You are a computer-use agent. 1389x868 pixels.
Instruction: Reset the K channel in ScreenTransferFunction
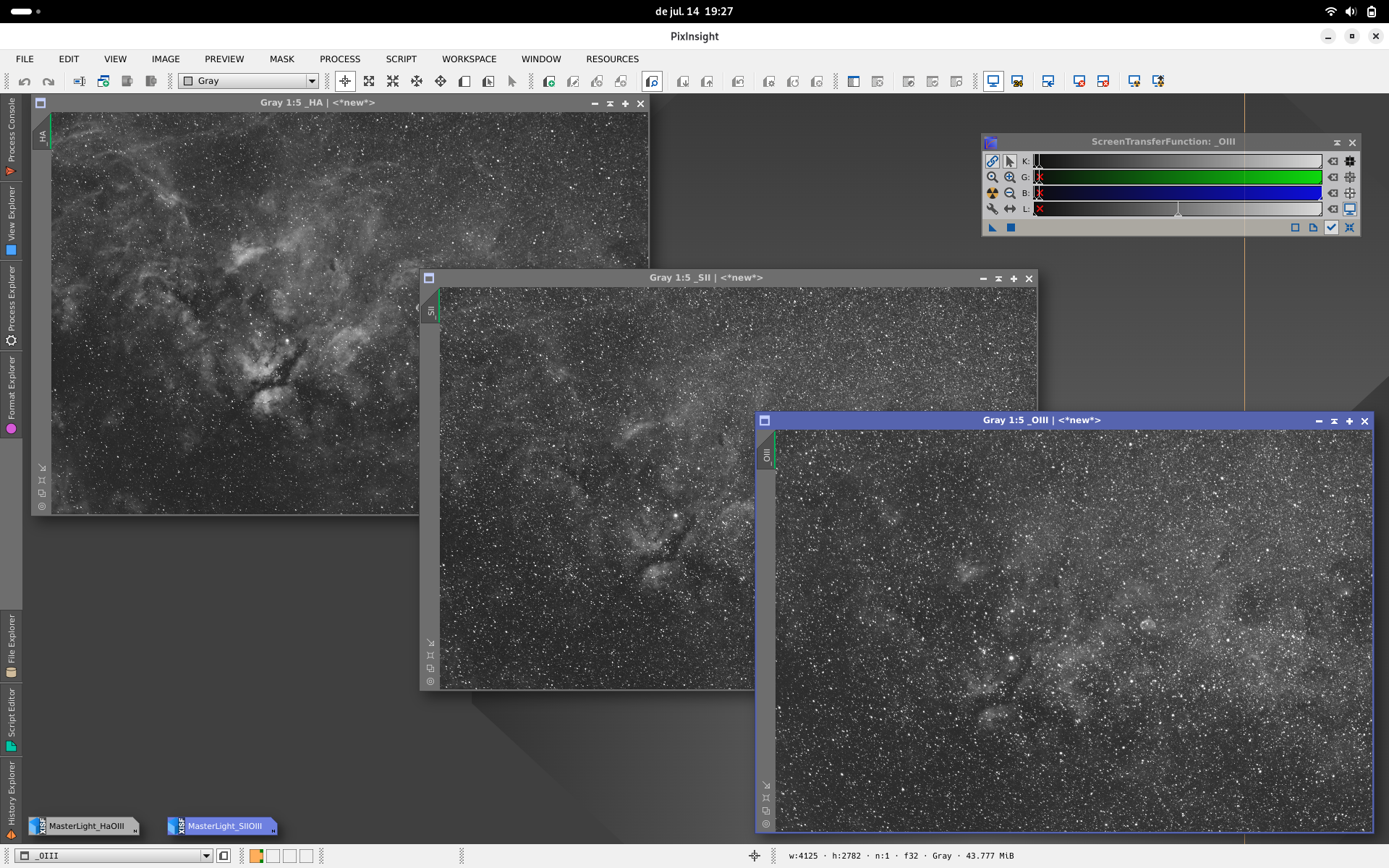1333,161
